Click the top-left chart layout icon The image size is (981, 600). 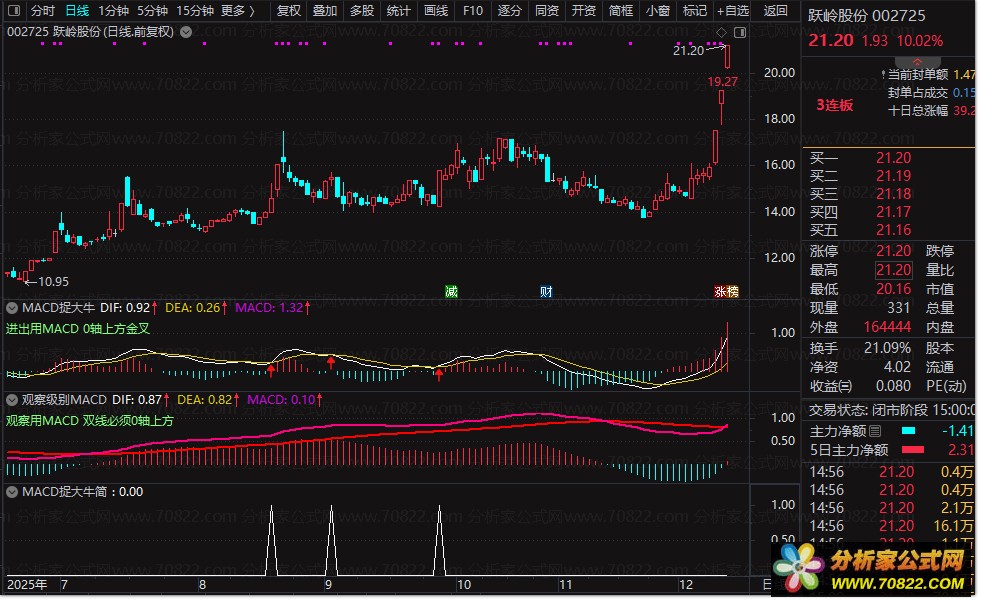13,11
